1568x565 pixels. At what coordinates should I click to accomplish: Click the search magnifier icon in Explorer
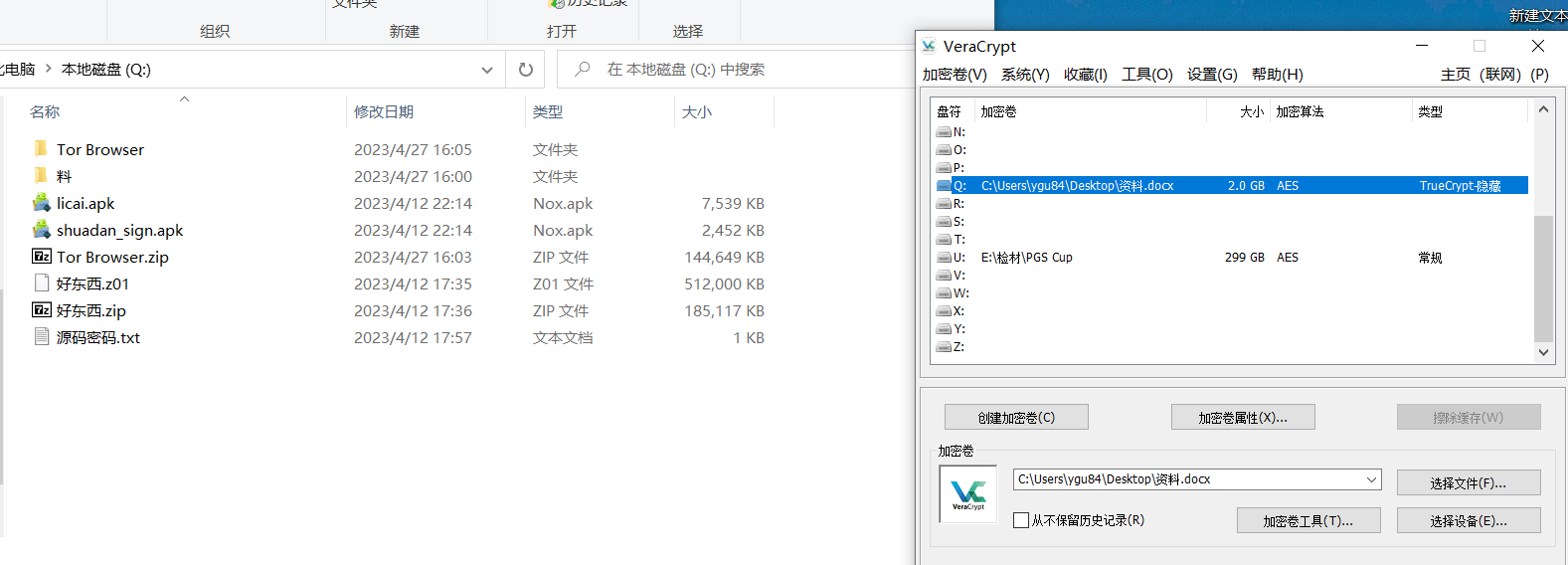(583, 69)
